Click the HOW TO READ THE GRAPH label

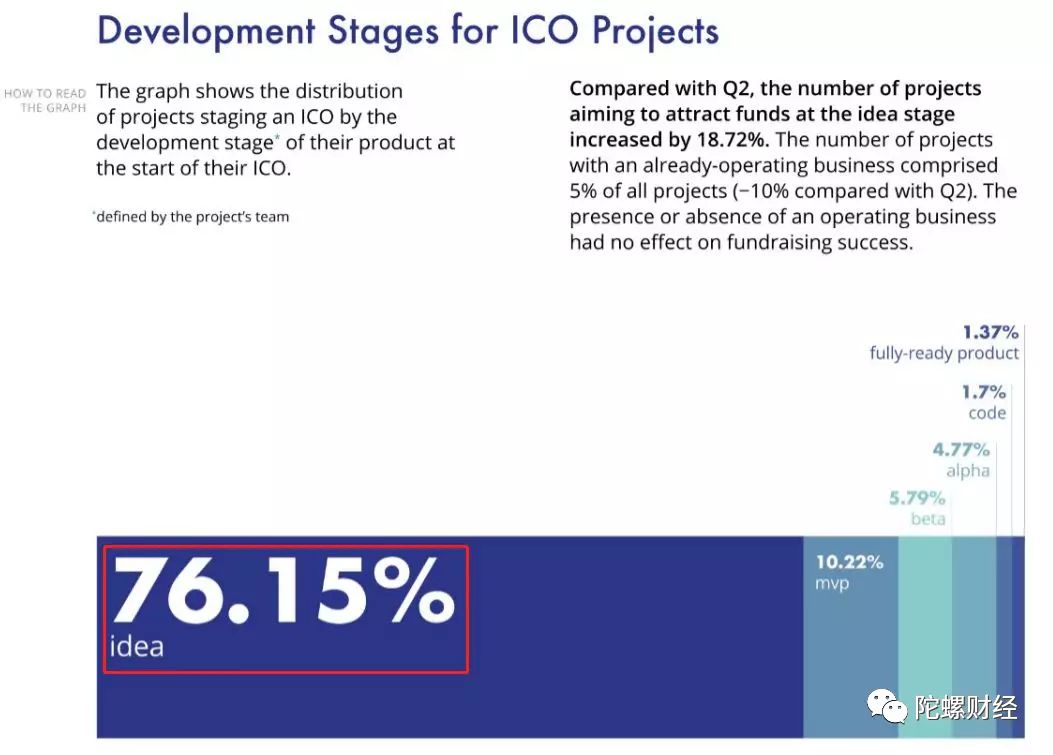pyautogui.click(x=46, y=101)
